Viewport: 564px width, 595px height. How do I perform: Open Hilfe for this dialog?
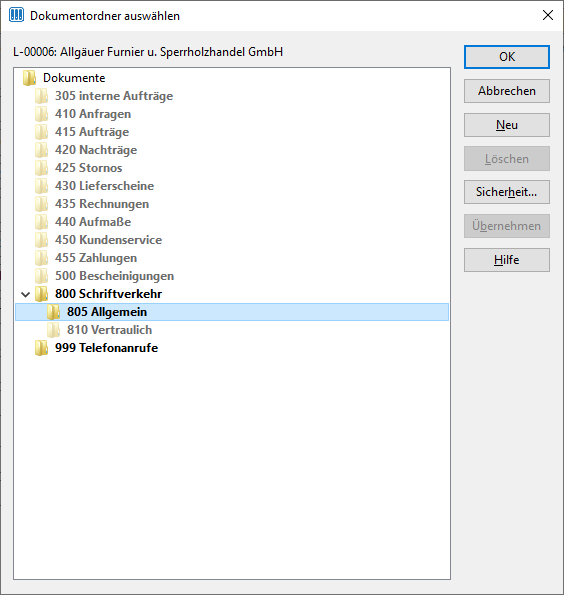coord(507,260)
